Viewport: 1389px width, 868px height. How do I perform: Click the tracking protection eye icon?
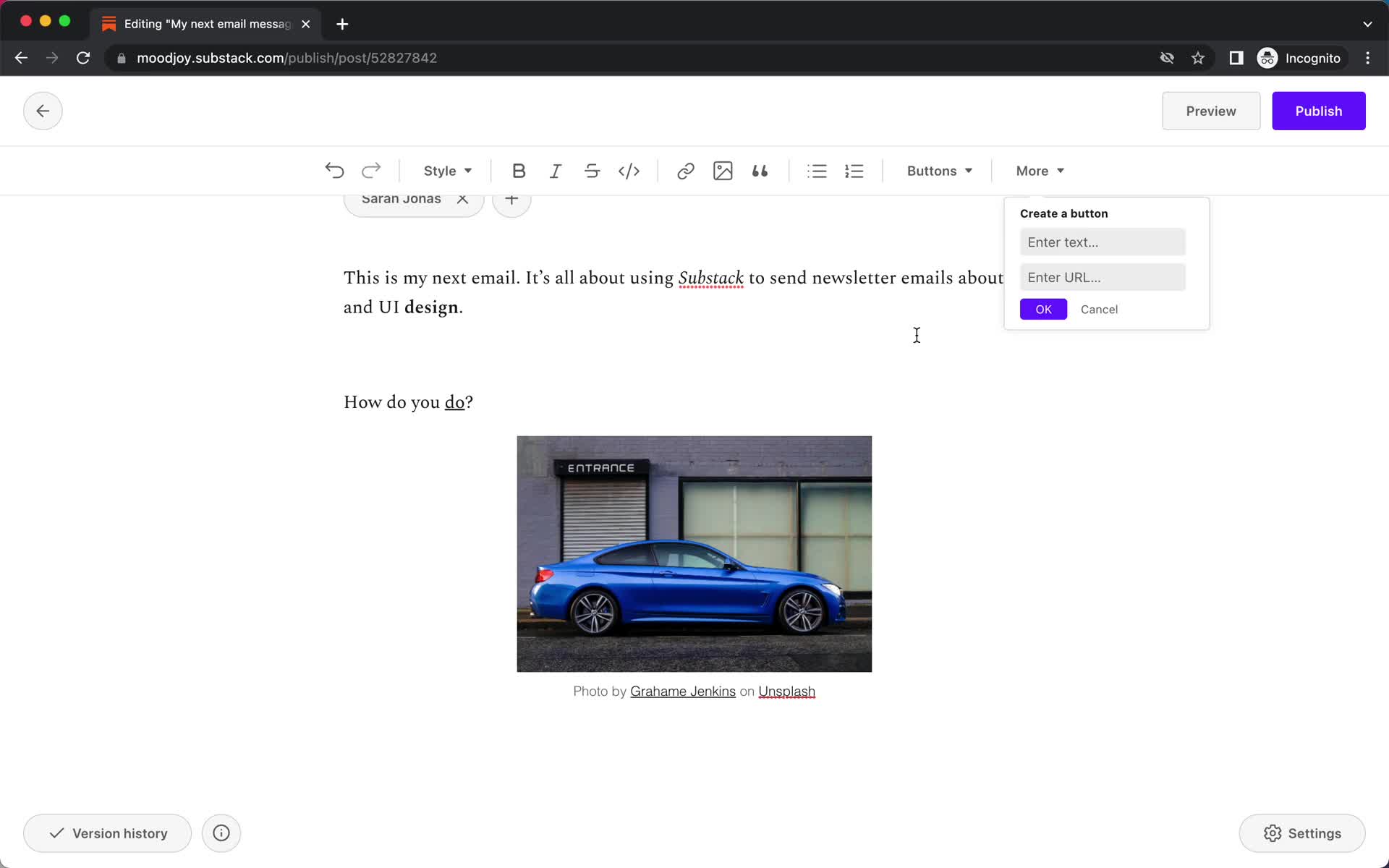1166,58
